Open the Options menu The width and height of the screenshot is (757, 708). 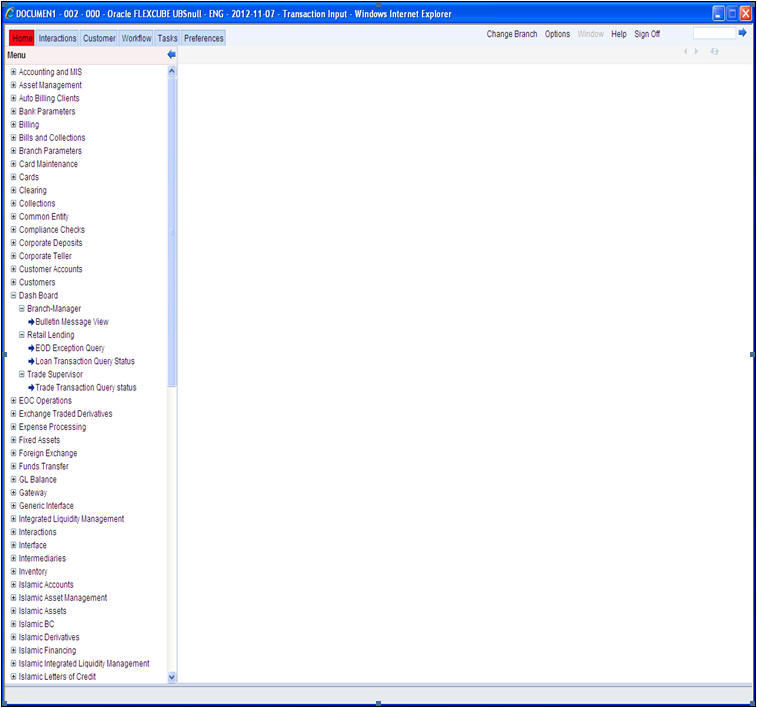pyautogui.click(x=557, y=34)
